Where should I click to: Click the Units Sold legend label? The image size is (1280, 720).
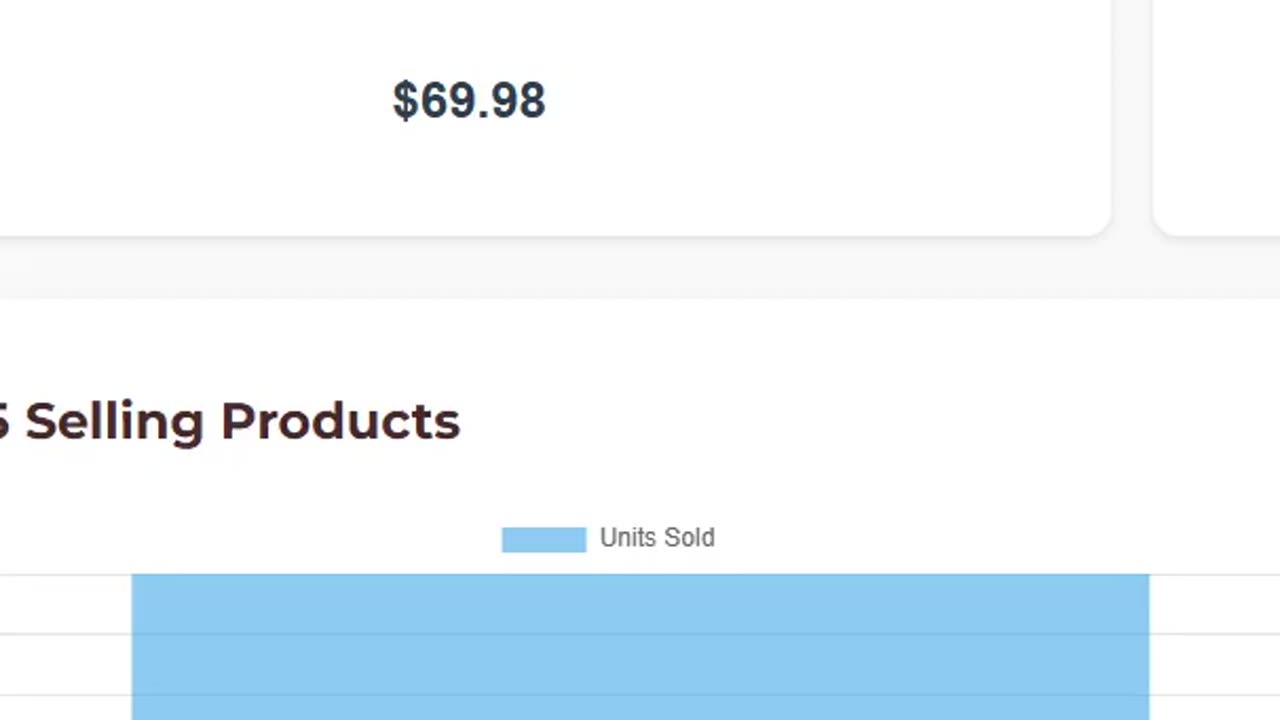[x=657, y=538]
